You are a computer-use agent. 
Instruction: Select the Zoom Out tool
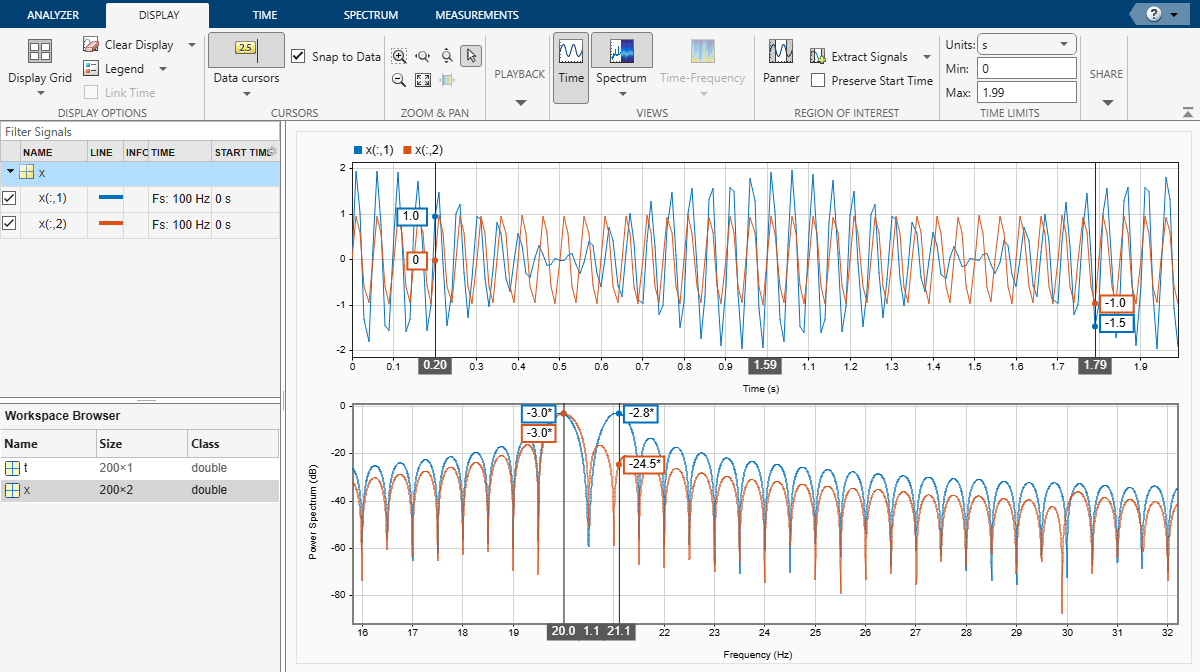(399, 81)
